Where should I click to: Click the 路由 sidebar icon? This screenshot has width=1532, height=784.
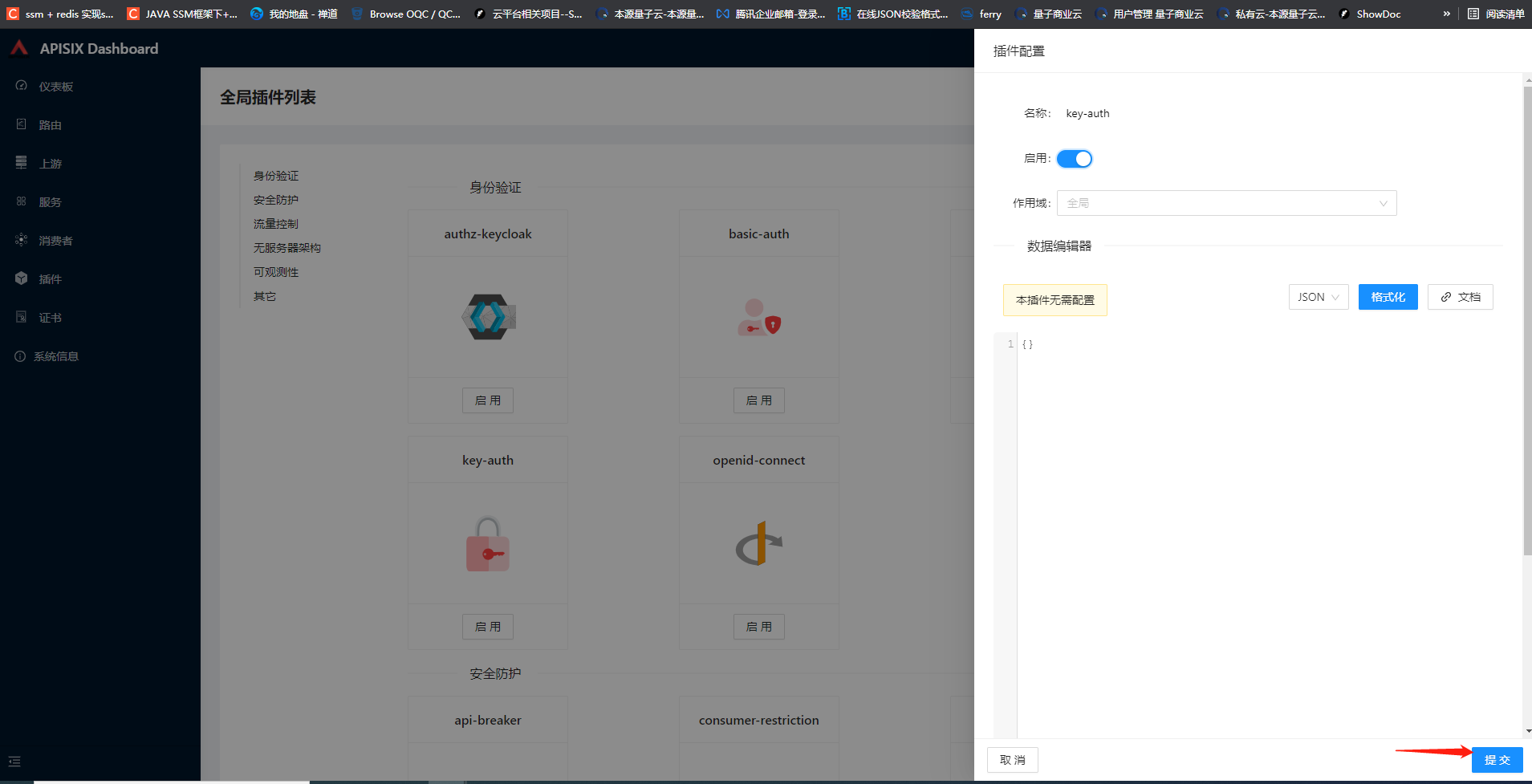[x=22, y=124]
